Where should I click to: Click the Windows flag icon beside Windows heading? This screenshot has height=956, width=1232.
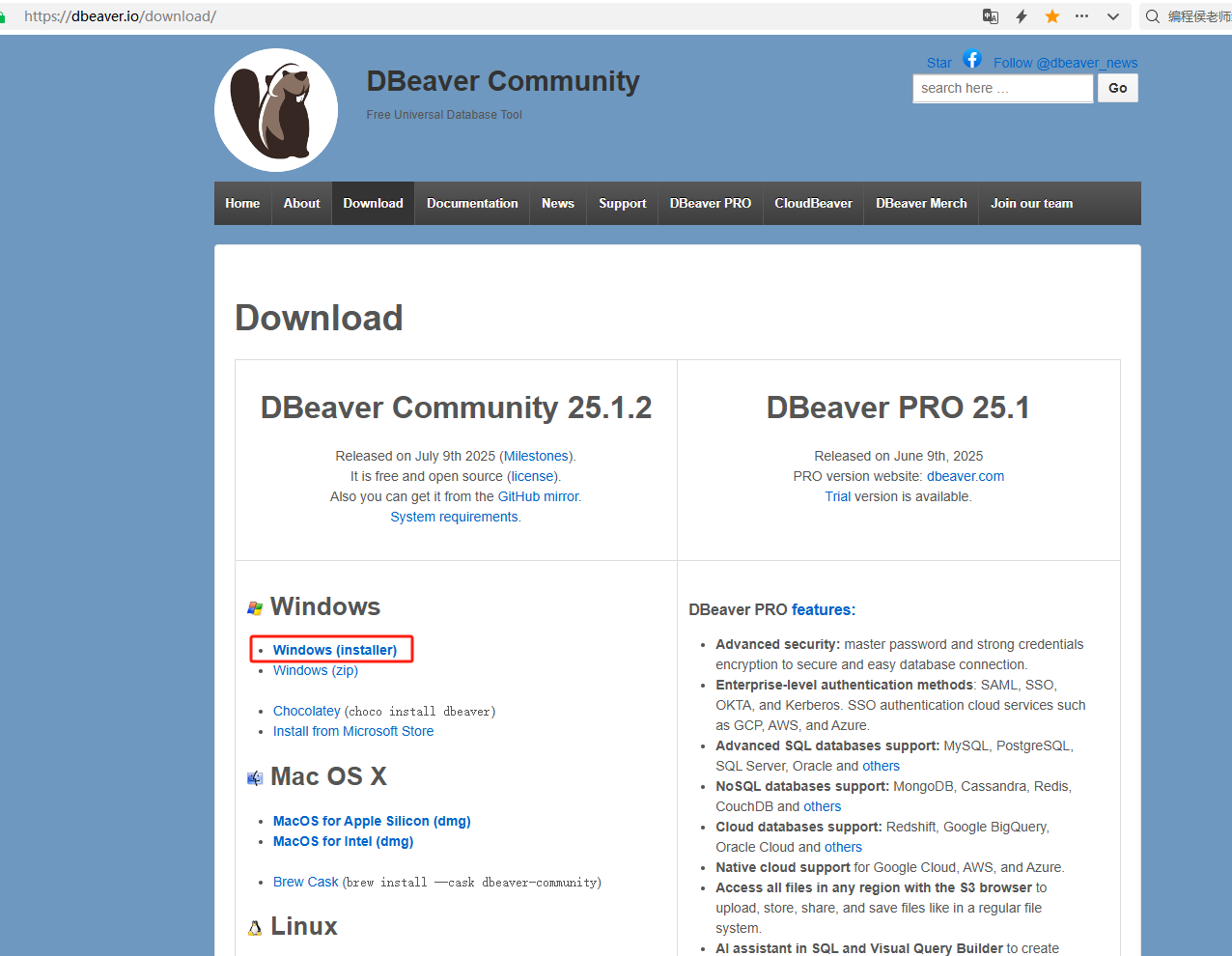255,608
